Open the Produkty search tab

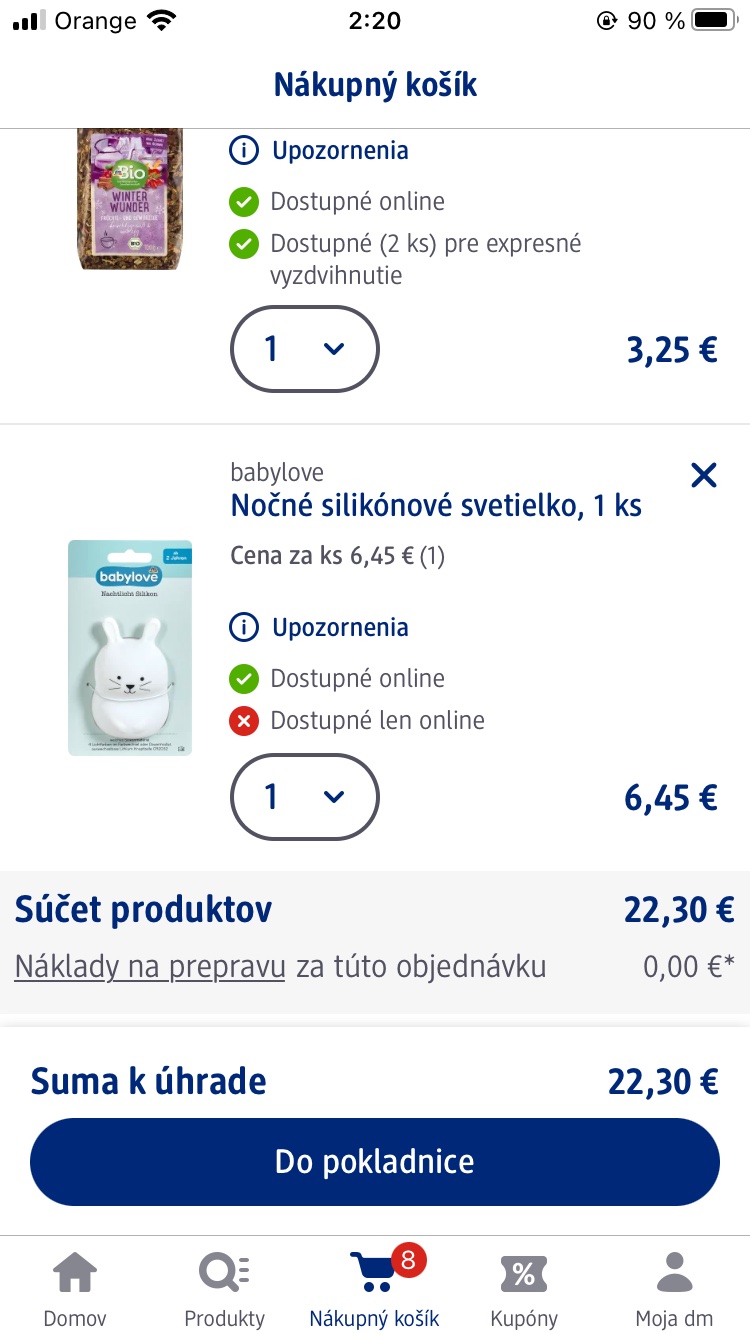pyautogui.click(x=225, y=1288)
